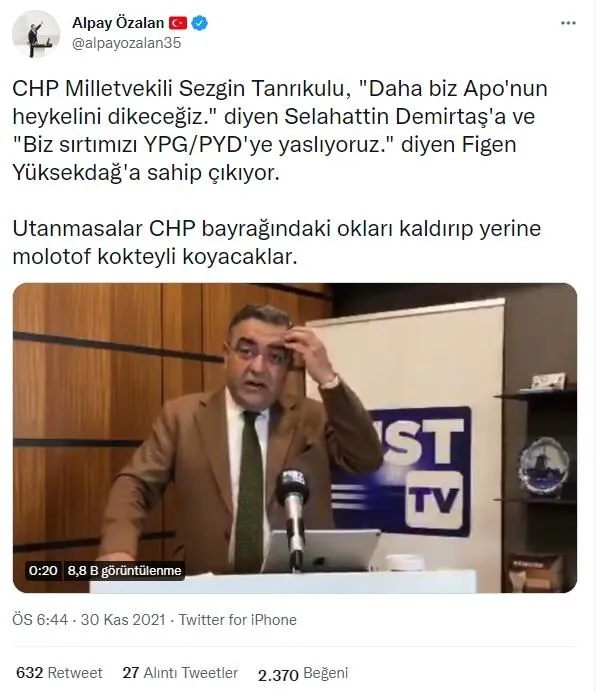
Task: Click the Turkish flag emoji beside name
Action: 179,23
